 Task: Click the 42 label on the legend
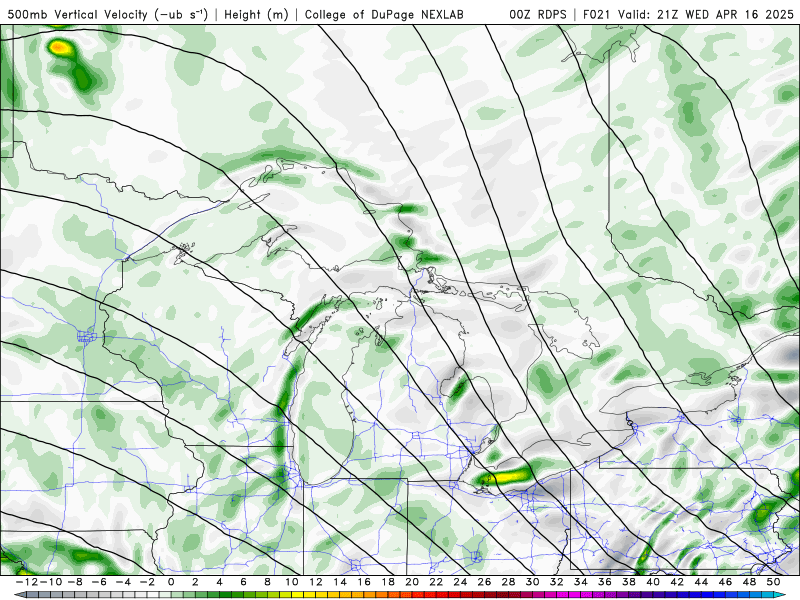(x=677, y=582)
